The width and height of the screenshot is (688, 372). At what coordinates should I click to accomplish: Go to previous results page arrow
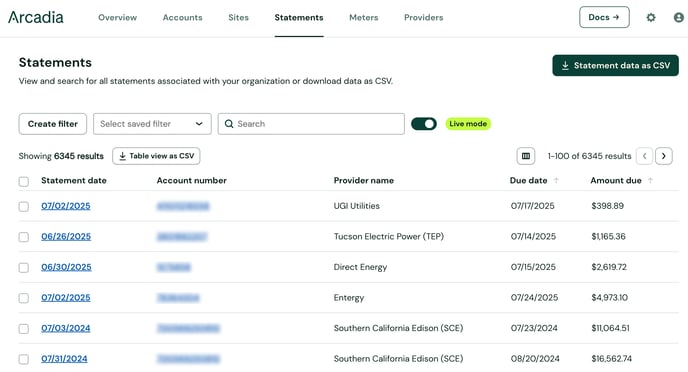tap(644, 156)
